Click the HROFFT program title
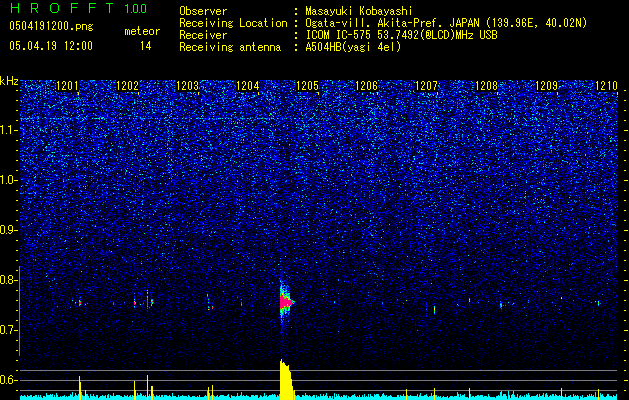629x400 pixels. (x=64, y=8)
